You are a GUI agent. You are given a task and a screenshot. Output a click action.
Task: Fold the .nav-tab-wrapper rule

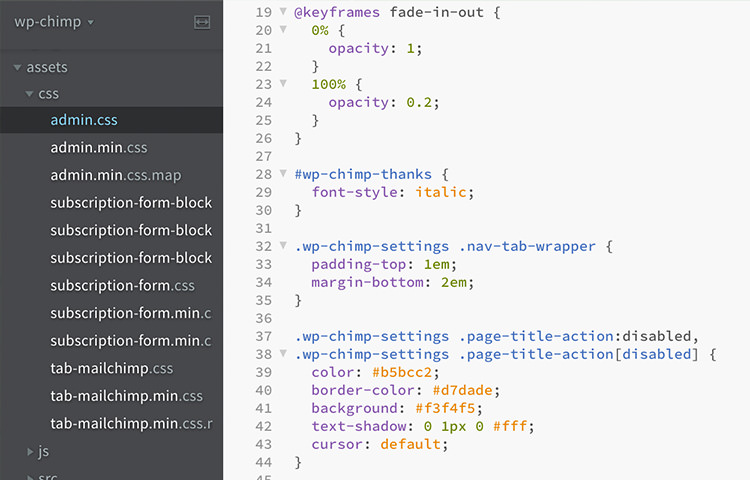(284, 247)
